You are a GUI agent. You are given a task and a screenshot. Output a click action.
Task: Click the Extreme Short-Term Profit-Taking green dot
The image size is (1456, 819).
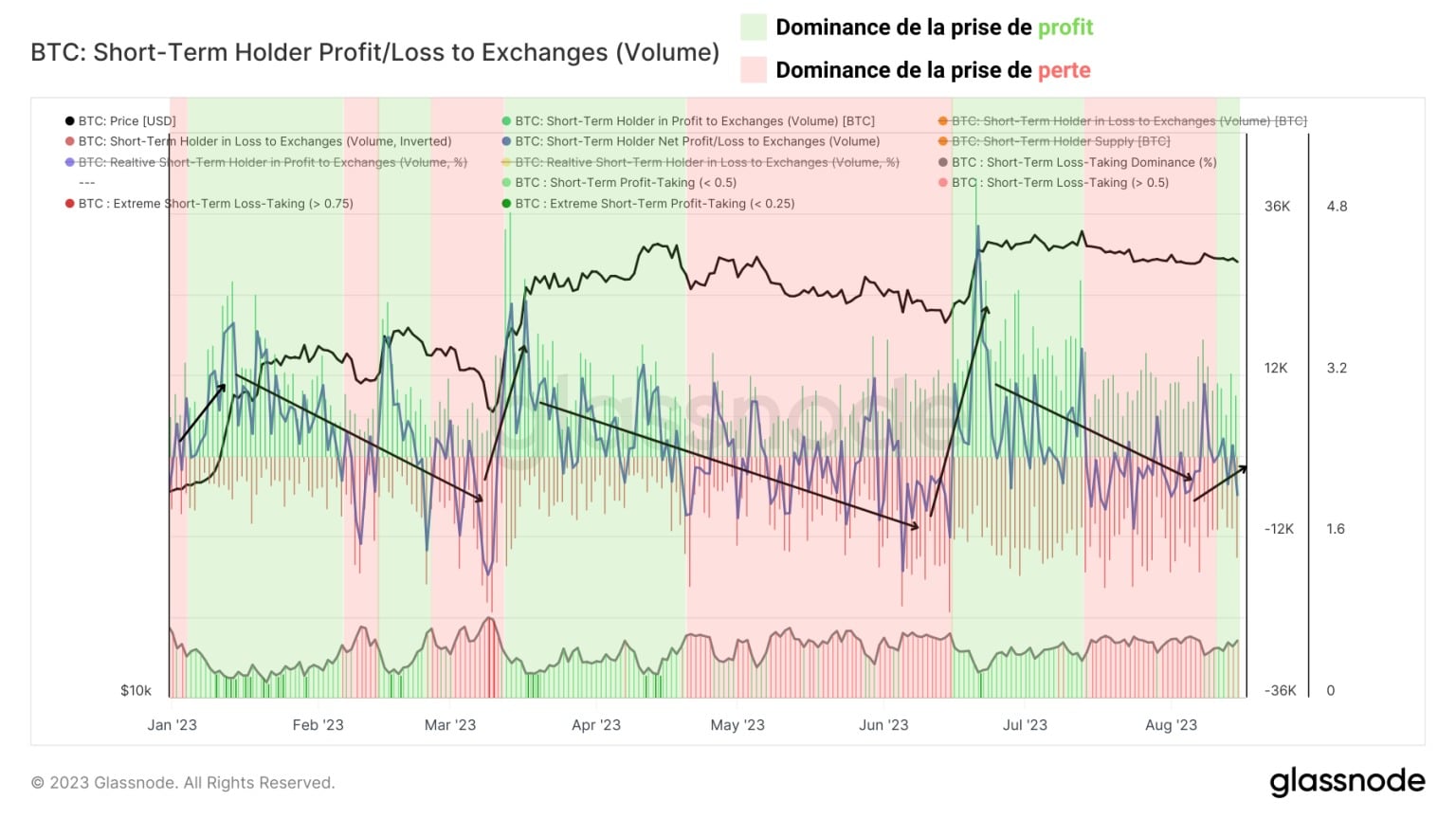click(507, 204)
